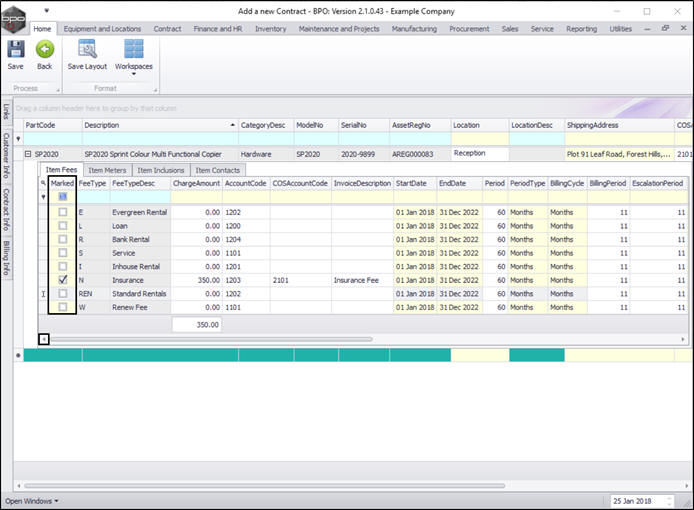Open the Workspaces dropdown in the ribbon
Screen dimensions: 694x510
133,54
